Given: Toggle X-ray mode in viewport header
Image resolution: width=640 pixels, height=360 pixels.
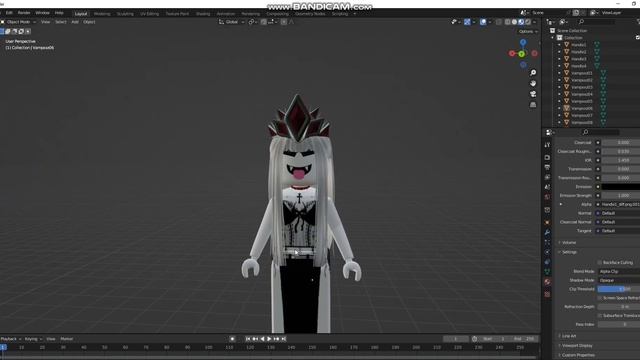Looking at the screenshot, I should tap(499, 22).
